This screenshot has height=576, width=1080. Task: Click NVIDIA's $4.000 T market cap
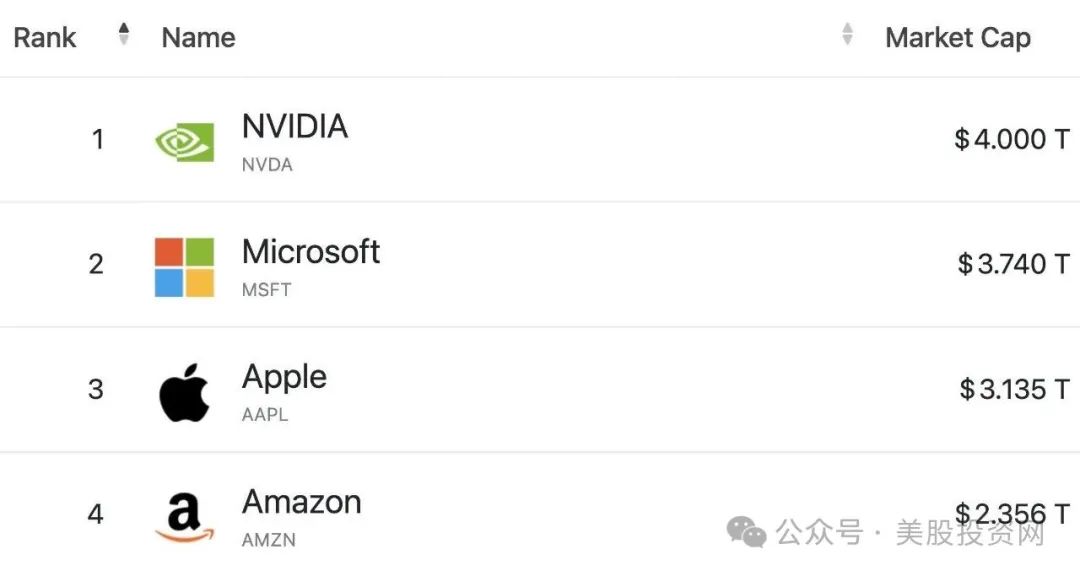pyautogui.click(x=1012, y=139)
